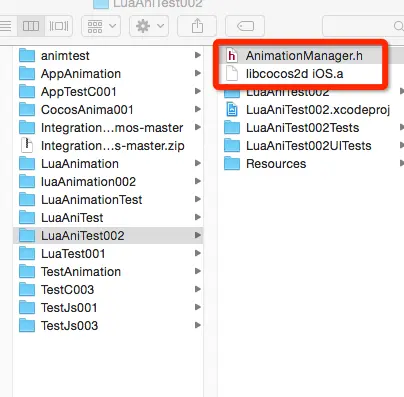404x397 pixels.
Task: Click the Resources folder name
Action: point(276,164)
